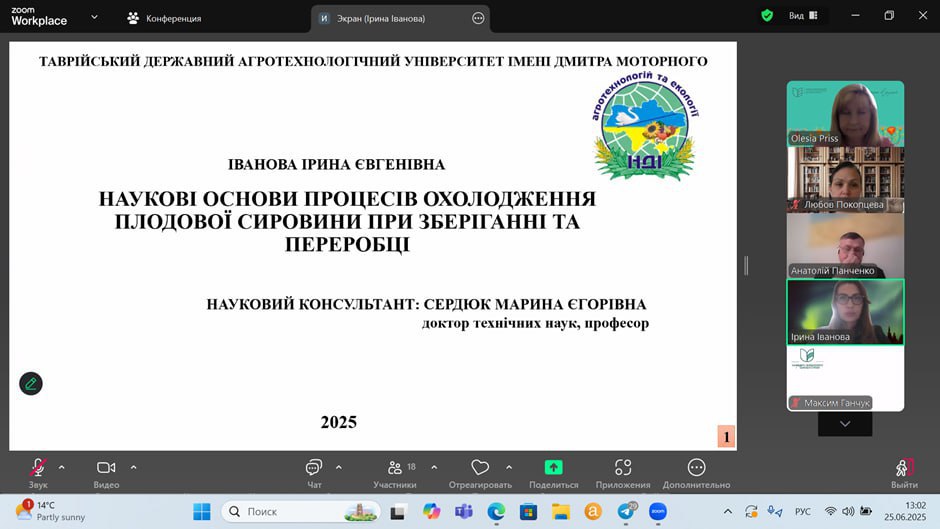Show hidden tray icons chevron
Viewport: 940px width, 529px height.
pos(728,512)
